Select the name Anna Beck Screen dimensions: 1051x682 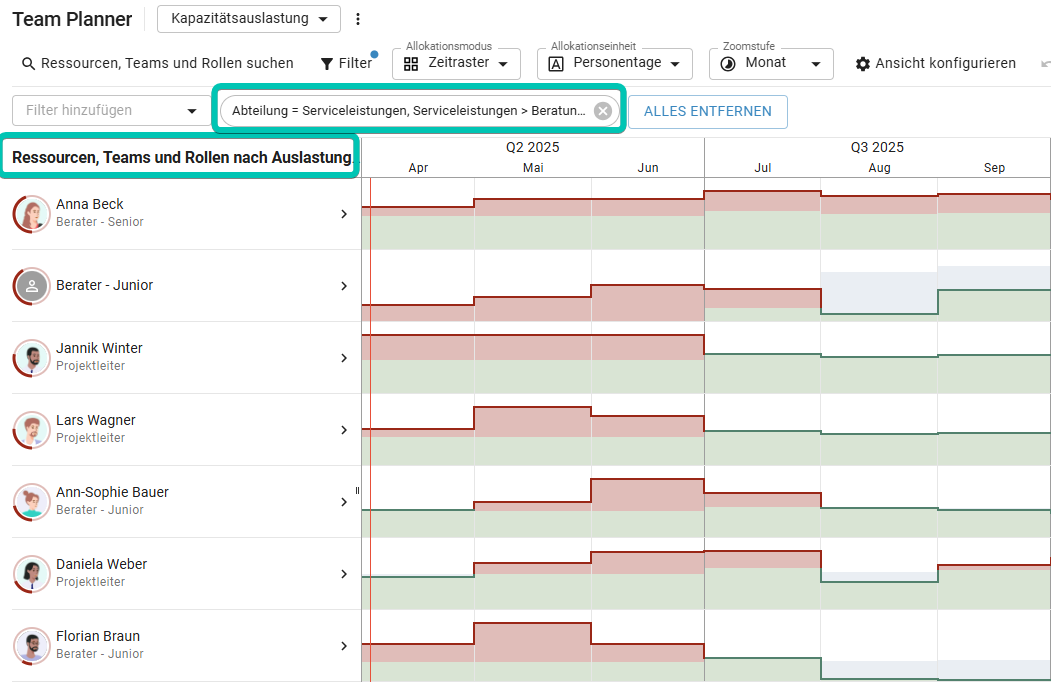tap(90, 204)
